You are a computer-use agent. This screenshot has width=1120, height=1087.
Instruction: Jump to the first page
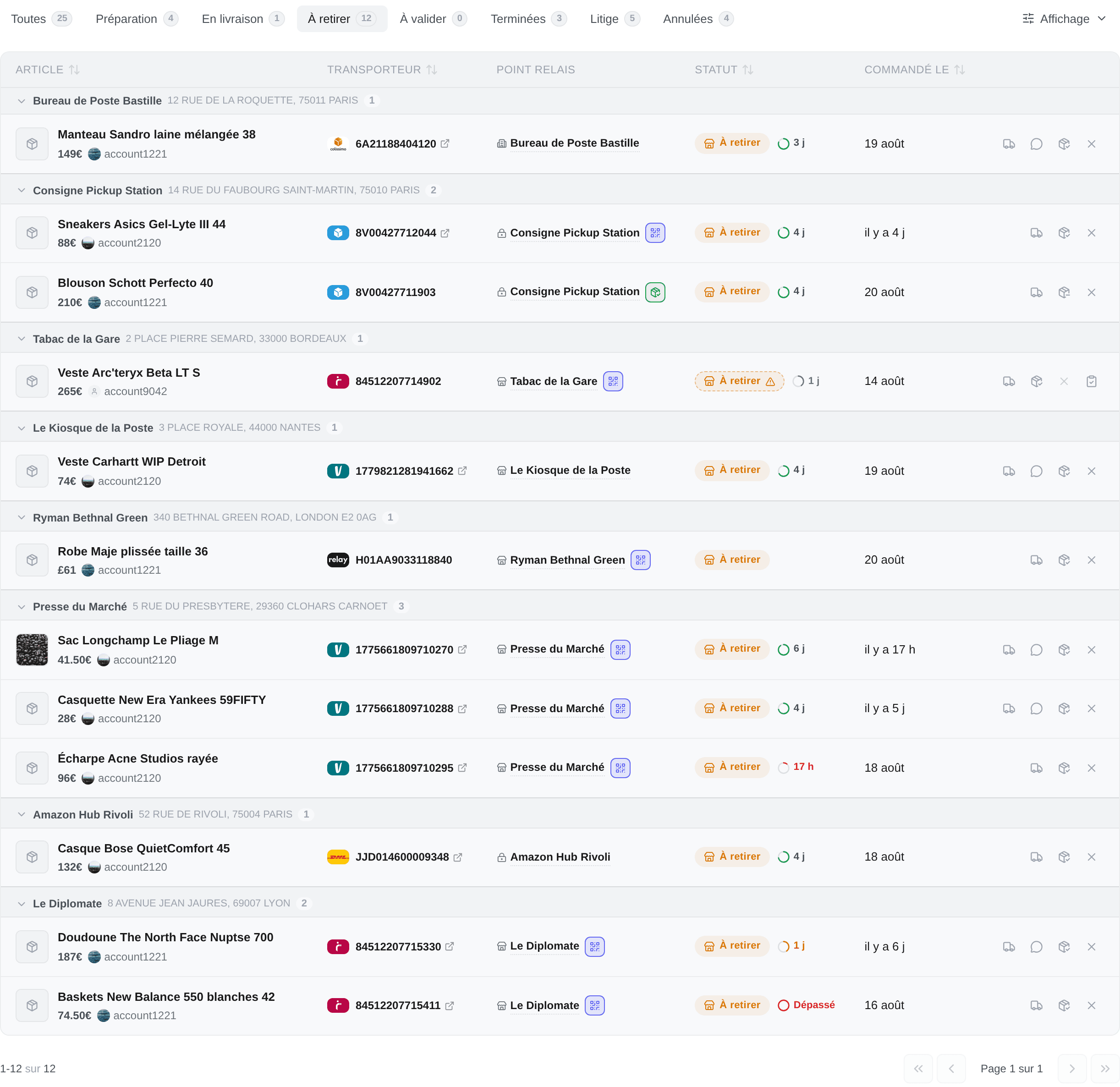(918, 1069)
